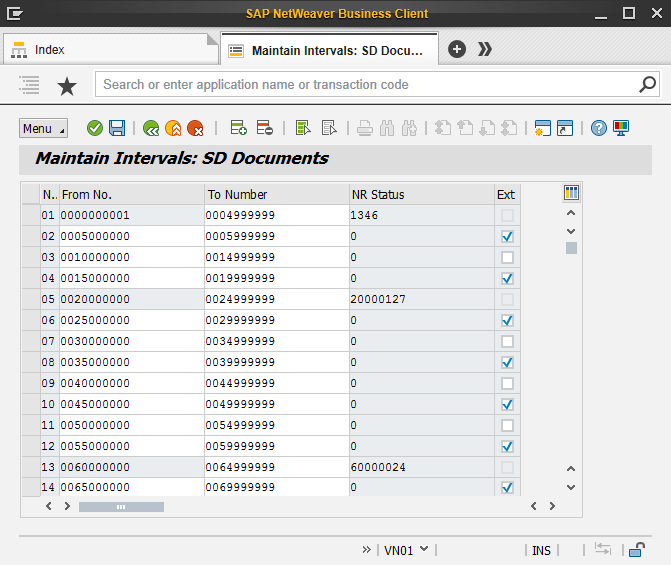
Task: Go to Next Page icon
Action: 487,128
